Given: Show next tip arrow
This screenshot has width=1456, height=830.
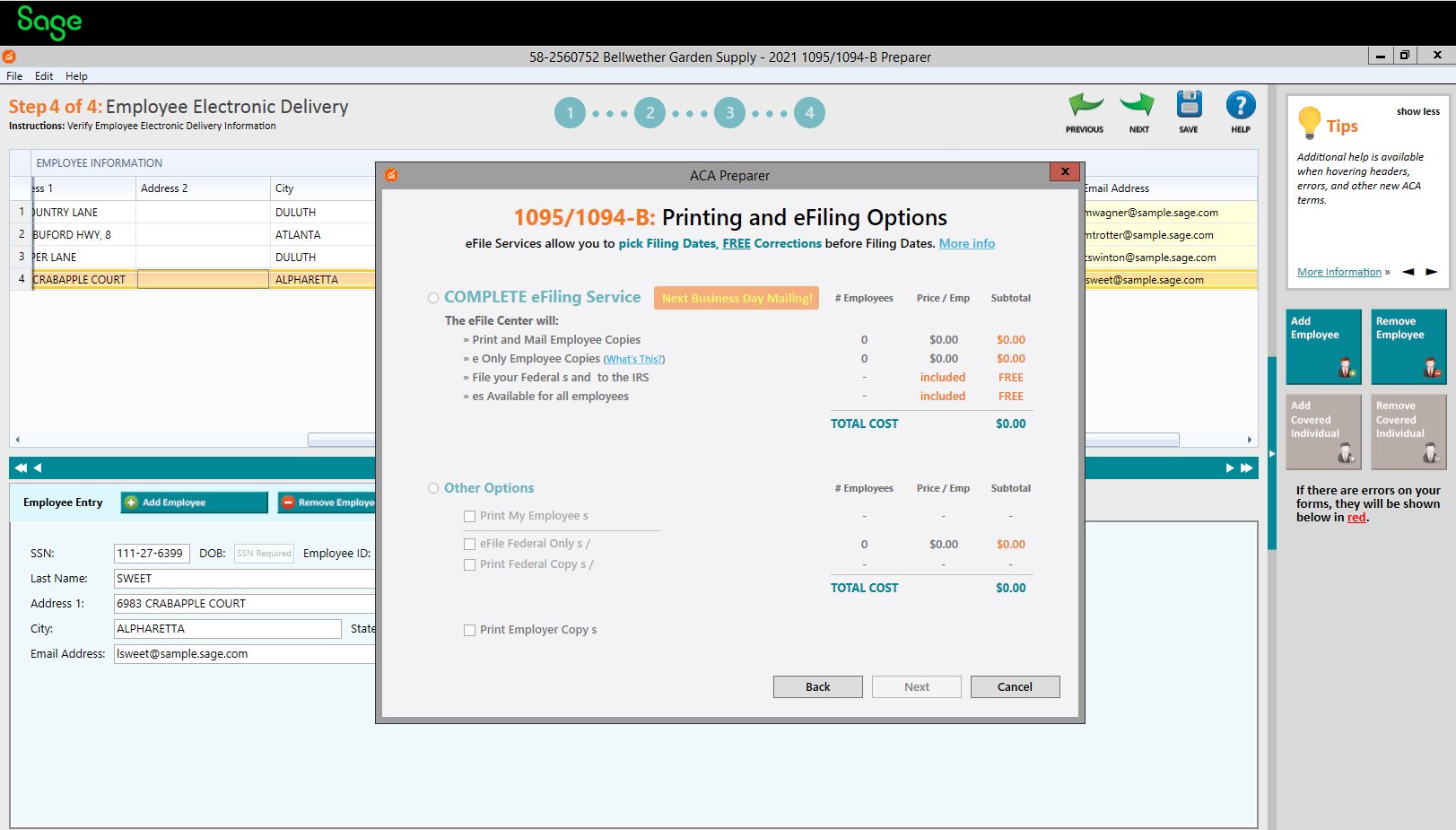Looking at the screenshot, I should [x=1432, y=272].
